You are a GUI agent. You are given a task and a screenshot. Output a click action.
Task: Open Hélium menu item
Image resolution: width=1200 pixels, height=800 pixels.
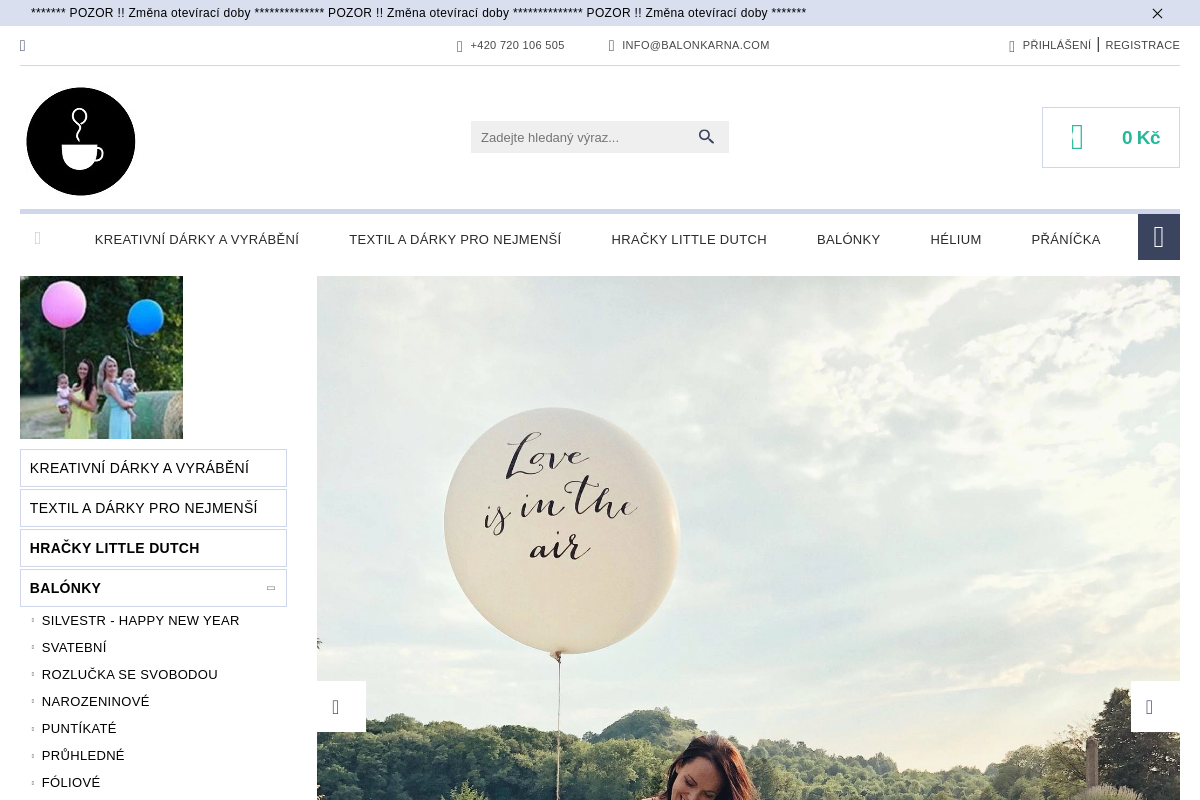click(955, 240)
